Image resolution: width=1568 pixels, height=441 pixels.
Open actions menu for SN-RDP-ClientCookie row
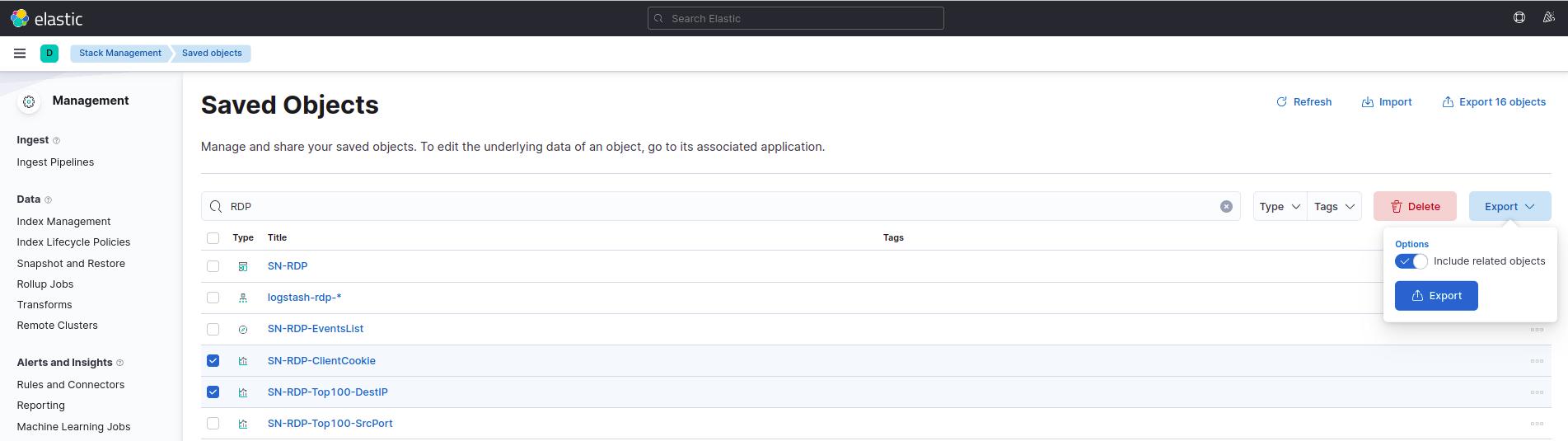(1536, 361)
